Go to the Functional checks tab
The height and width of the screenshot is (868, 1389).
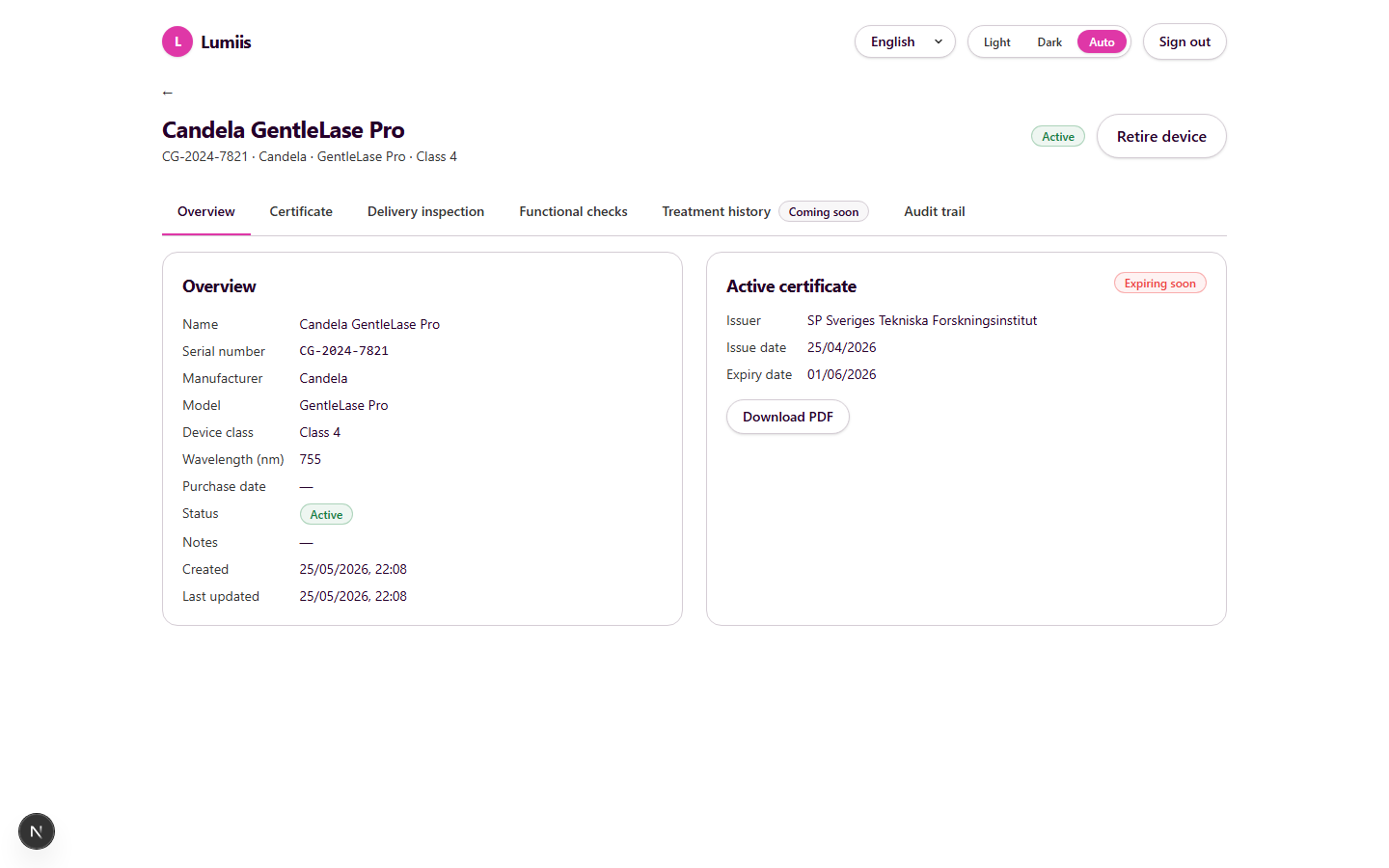pos(573,211)
